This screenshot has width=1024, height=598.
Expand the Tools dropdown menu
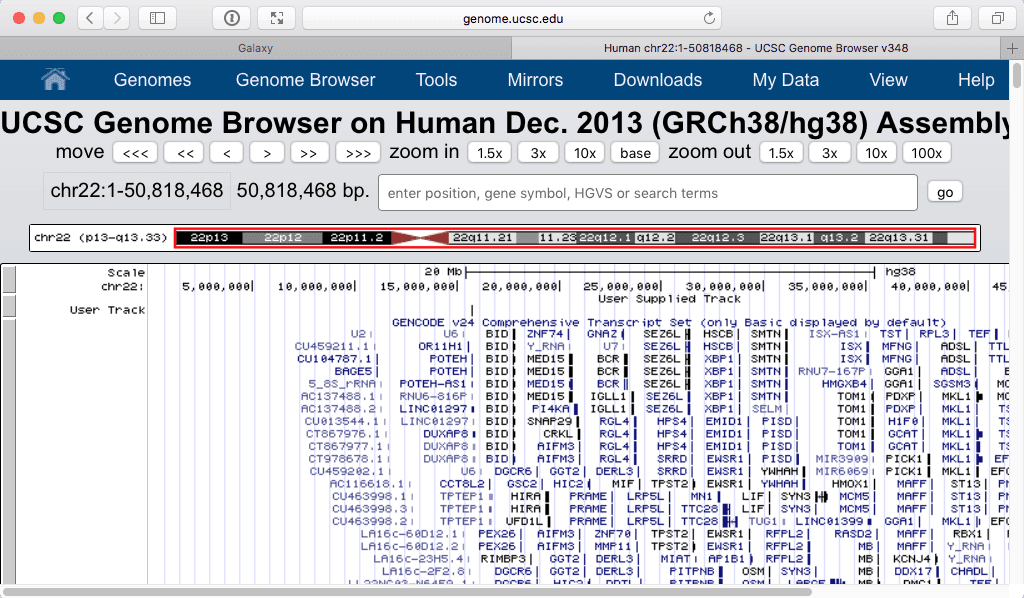[436, 80]
